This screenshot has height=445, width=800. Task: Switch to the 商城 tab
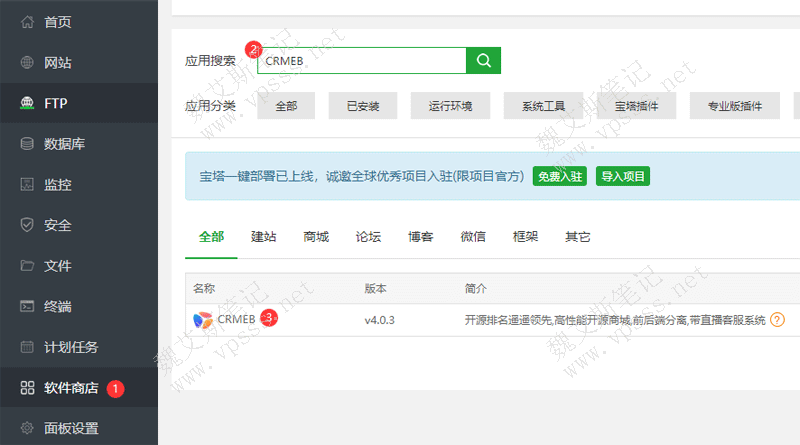(x=316, y=237)
